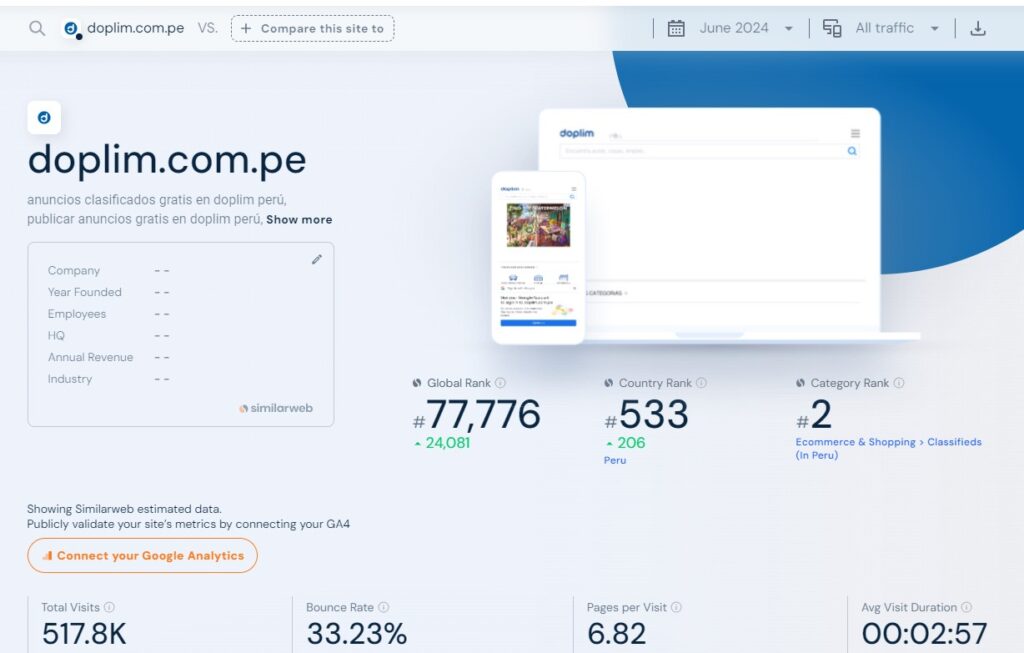Click the Category Rank label
Image resolution: width=1024 pixels, height=653 pixels.
pos(850,383)
